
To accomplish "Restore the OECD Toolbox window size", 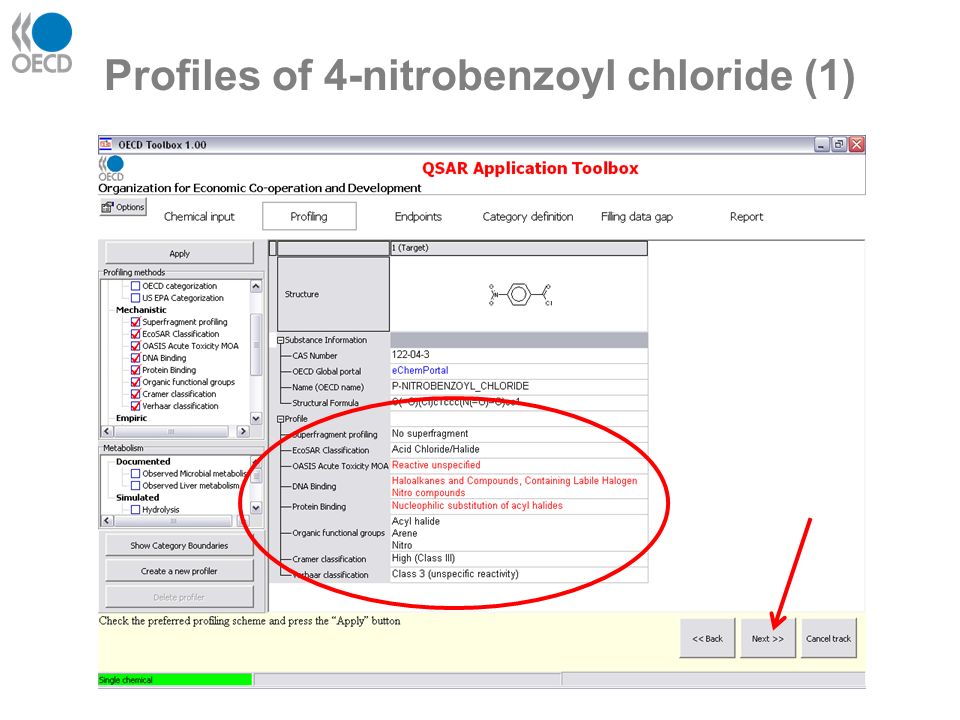I will point(839,144).
